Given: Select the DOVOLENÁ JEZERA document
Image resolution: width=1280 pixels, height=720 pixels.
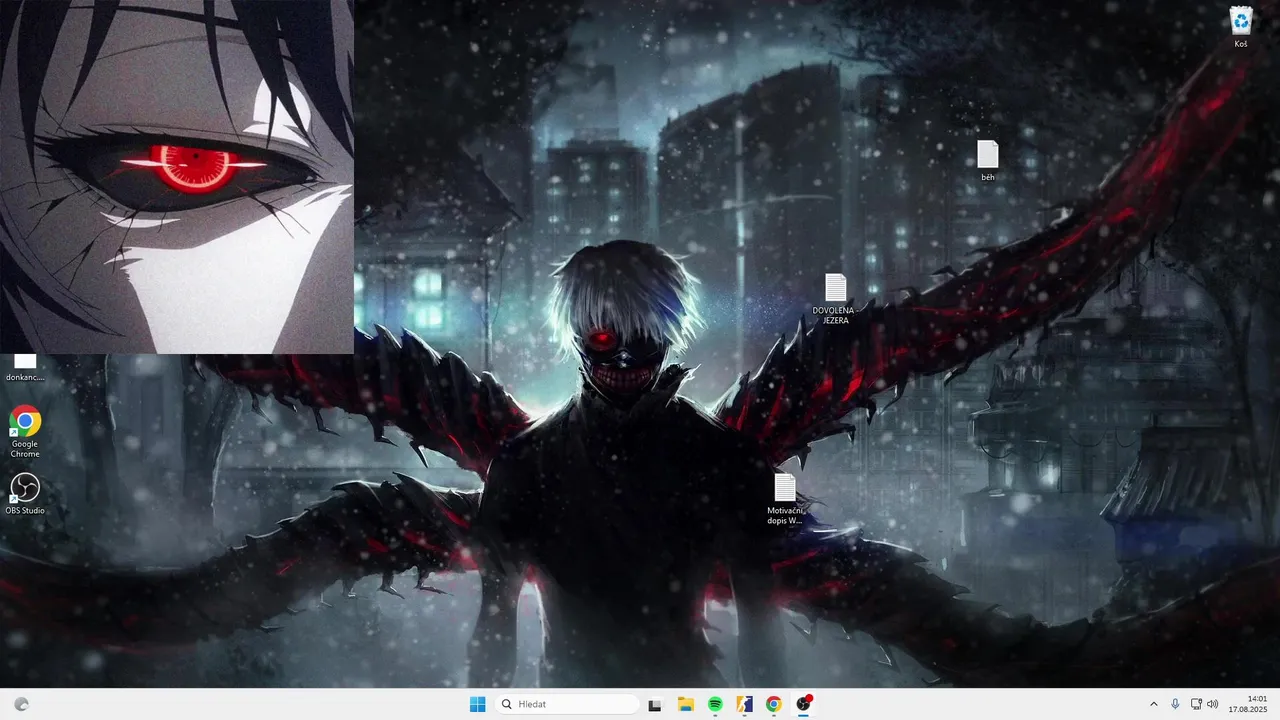Looking at the screenshot, I should point(835,299).
